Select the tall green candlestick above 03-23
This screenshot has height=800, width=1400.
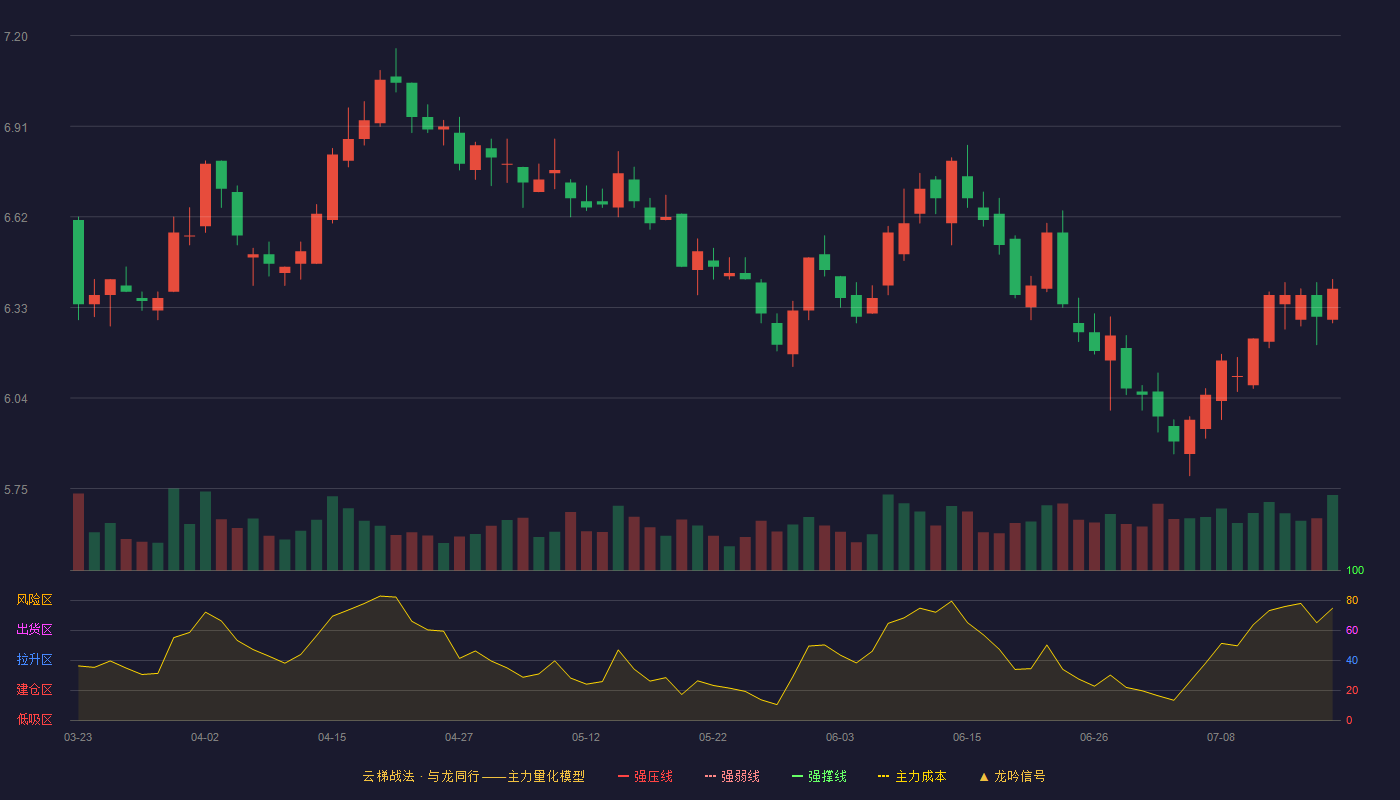(x=78, y=262)
